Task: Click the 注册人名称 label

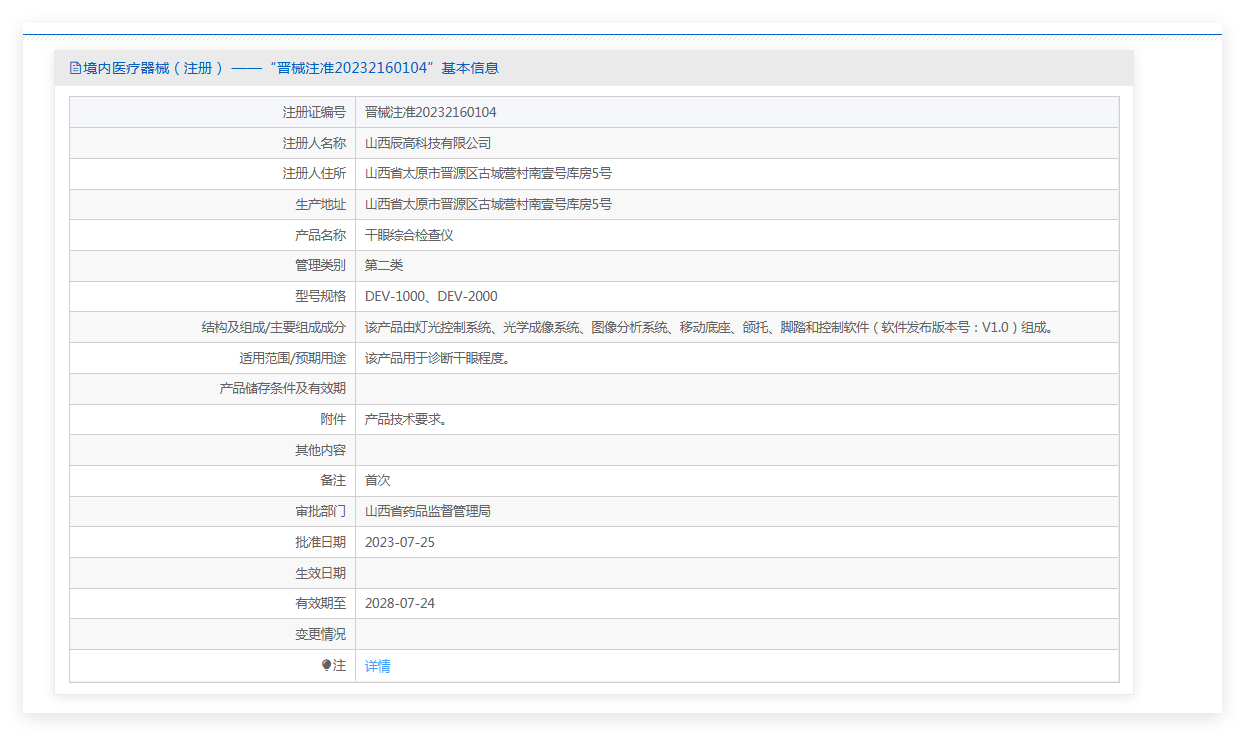Action: click(314, 143)
